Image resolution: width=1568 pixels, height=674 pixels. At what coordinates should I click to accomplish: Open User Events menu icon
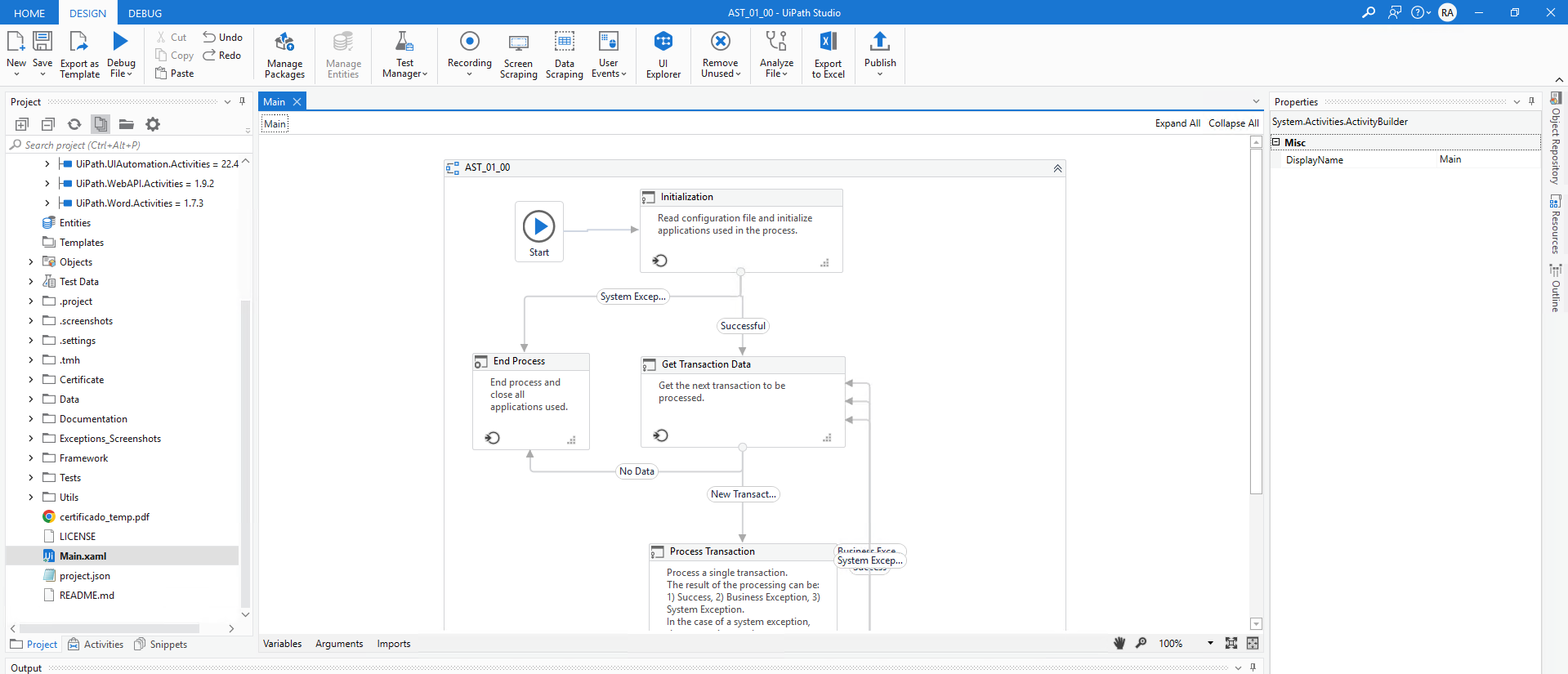pyautogui.click(x=609, y=41)
